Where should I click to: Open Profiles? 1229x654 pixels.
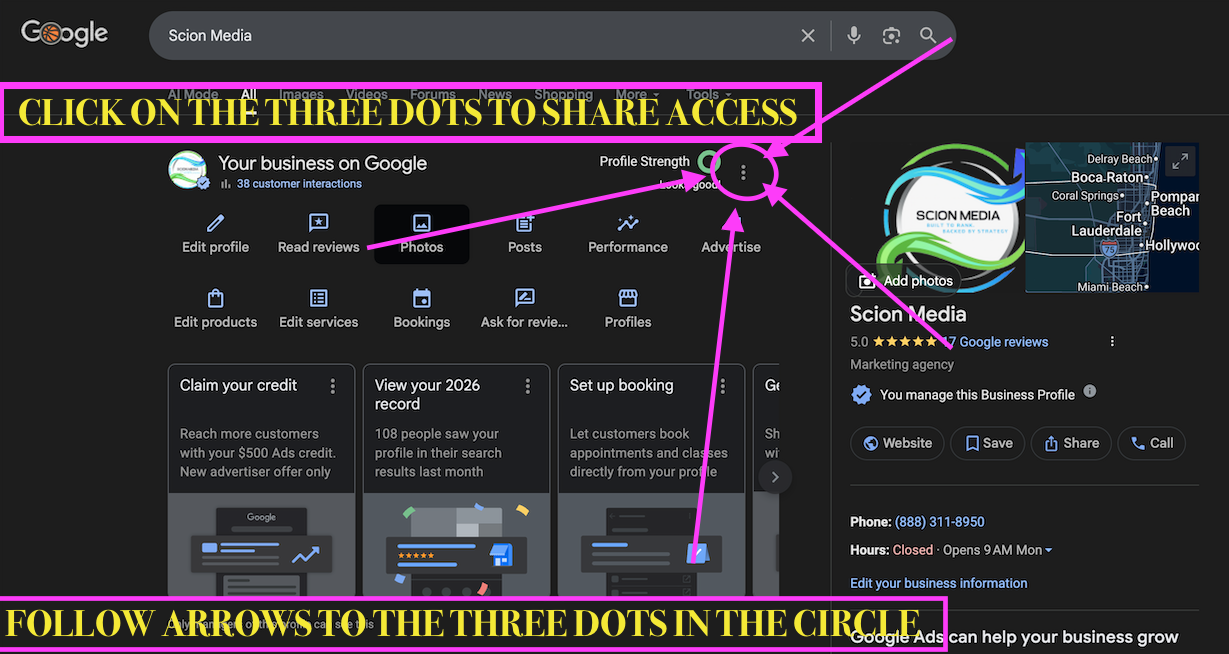pyautogui.click(x=628, y=309)
